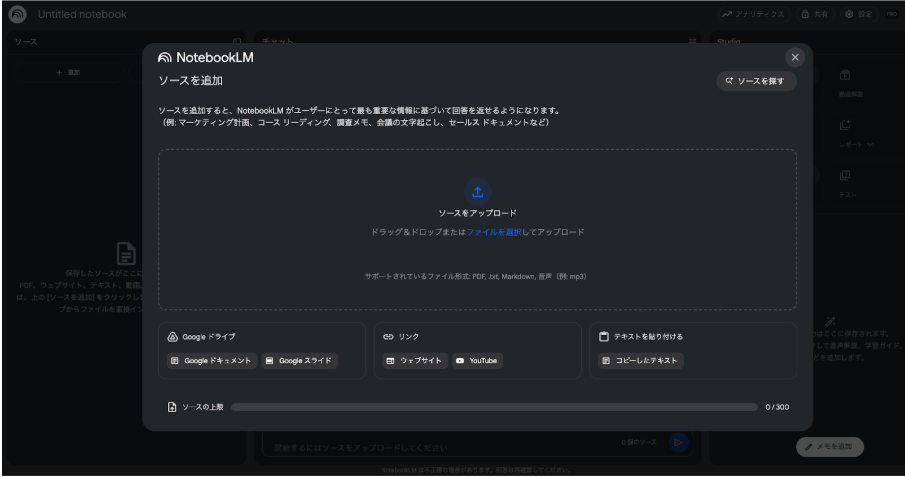Click the source limit progress bar
The image size is (905, 477).
(494, 407)
